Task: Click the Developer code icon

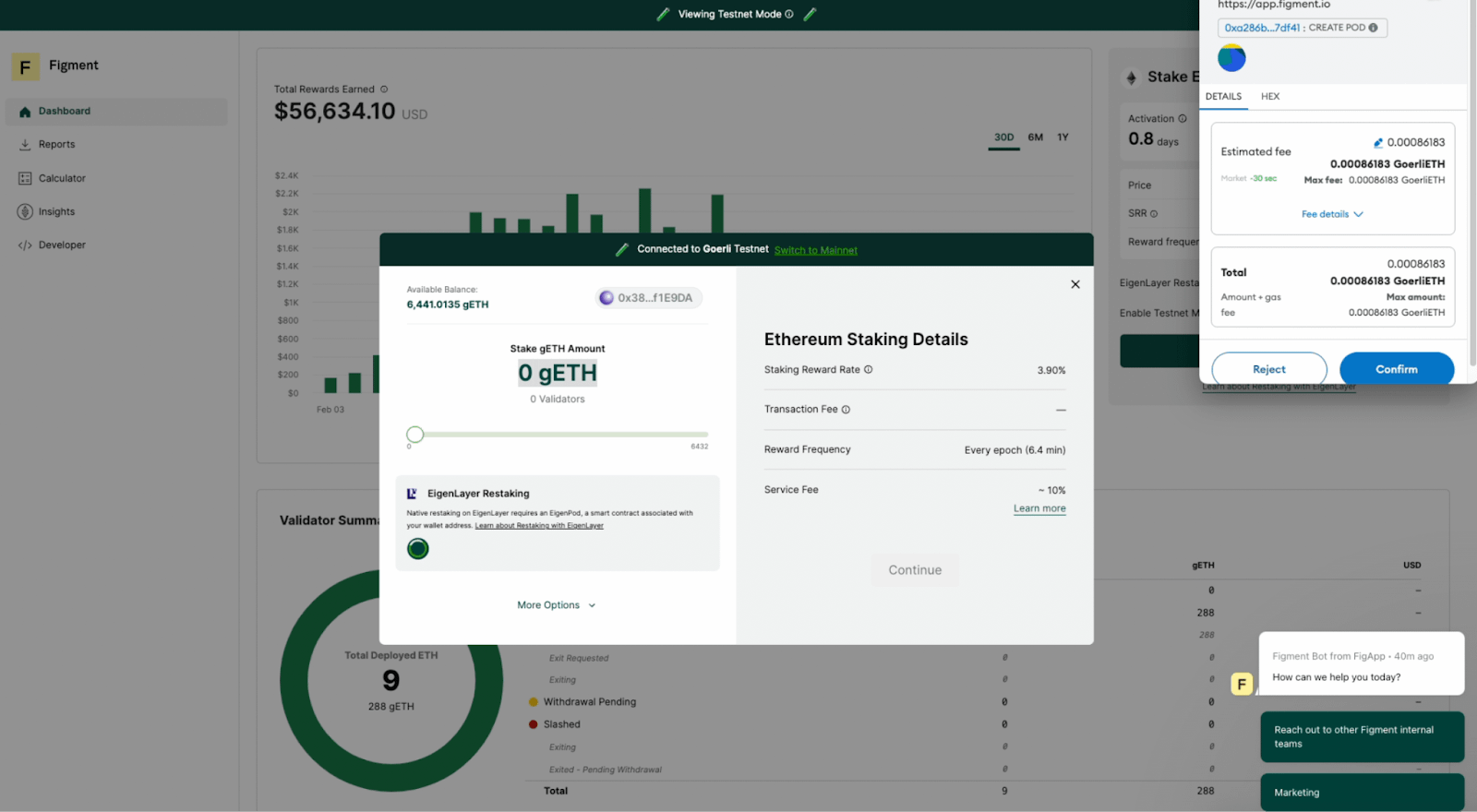Action: [x=25, y=245]
